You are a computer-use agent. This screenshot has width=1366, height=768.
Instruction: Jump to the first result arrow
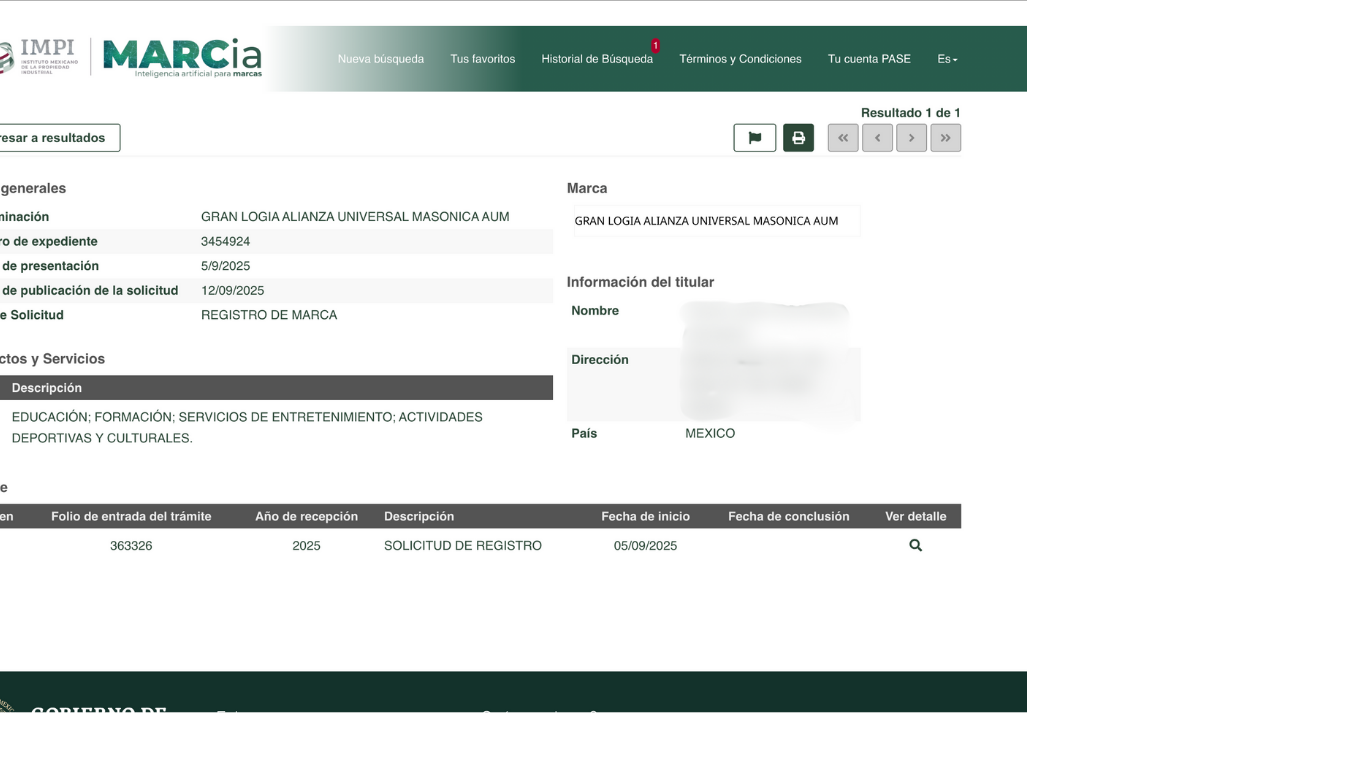click(x=843, y=138)
